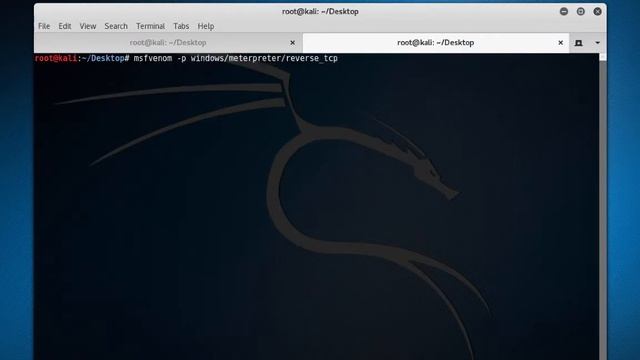640x360 pixels.
Task: Close the terminal window
Action: click(597, 11)
